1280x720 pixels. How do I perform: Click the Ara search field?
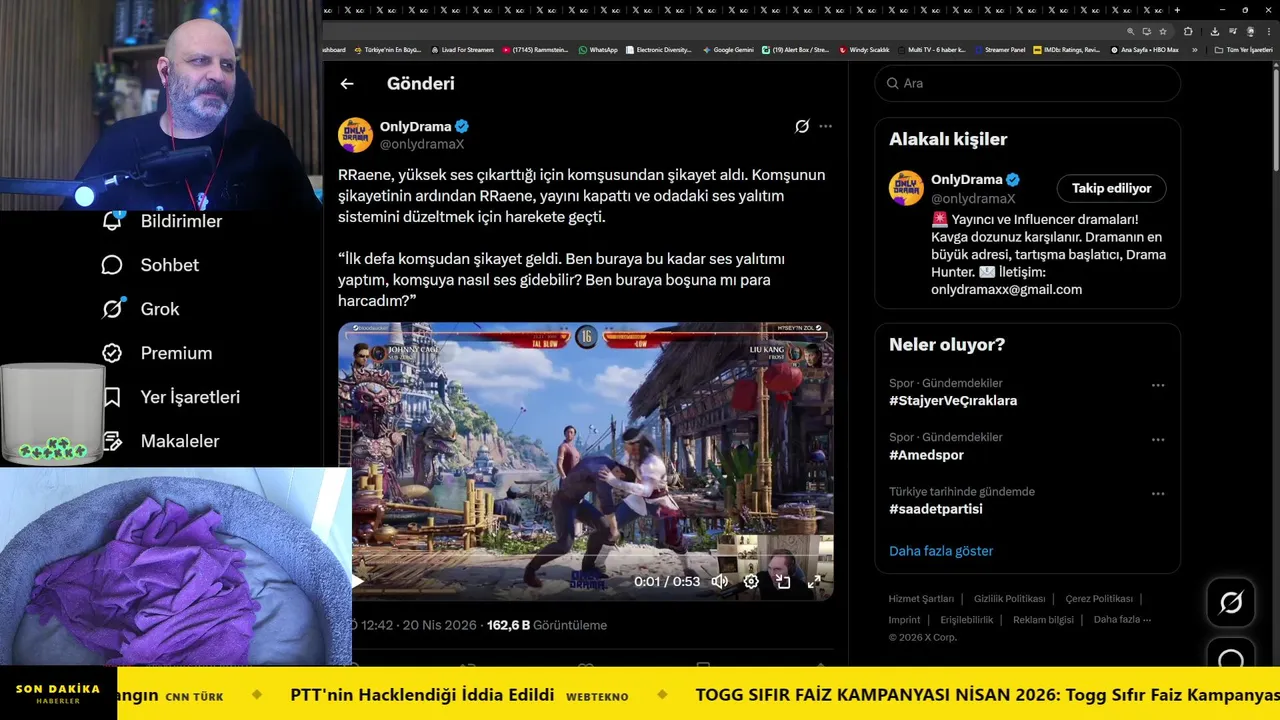tap(1027, 83)
